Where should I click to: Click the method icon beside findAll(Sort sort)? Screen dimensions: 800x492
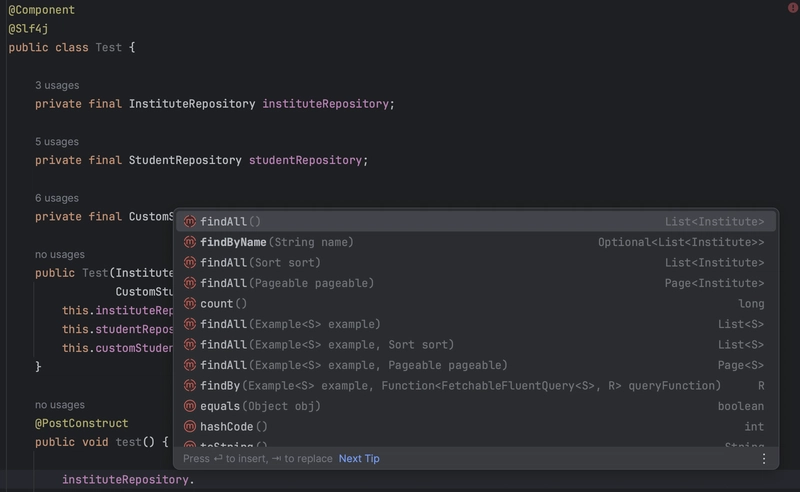[x=190, y=262]
